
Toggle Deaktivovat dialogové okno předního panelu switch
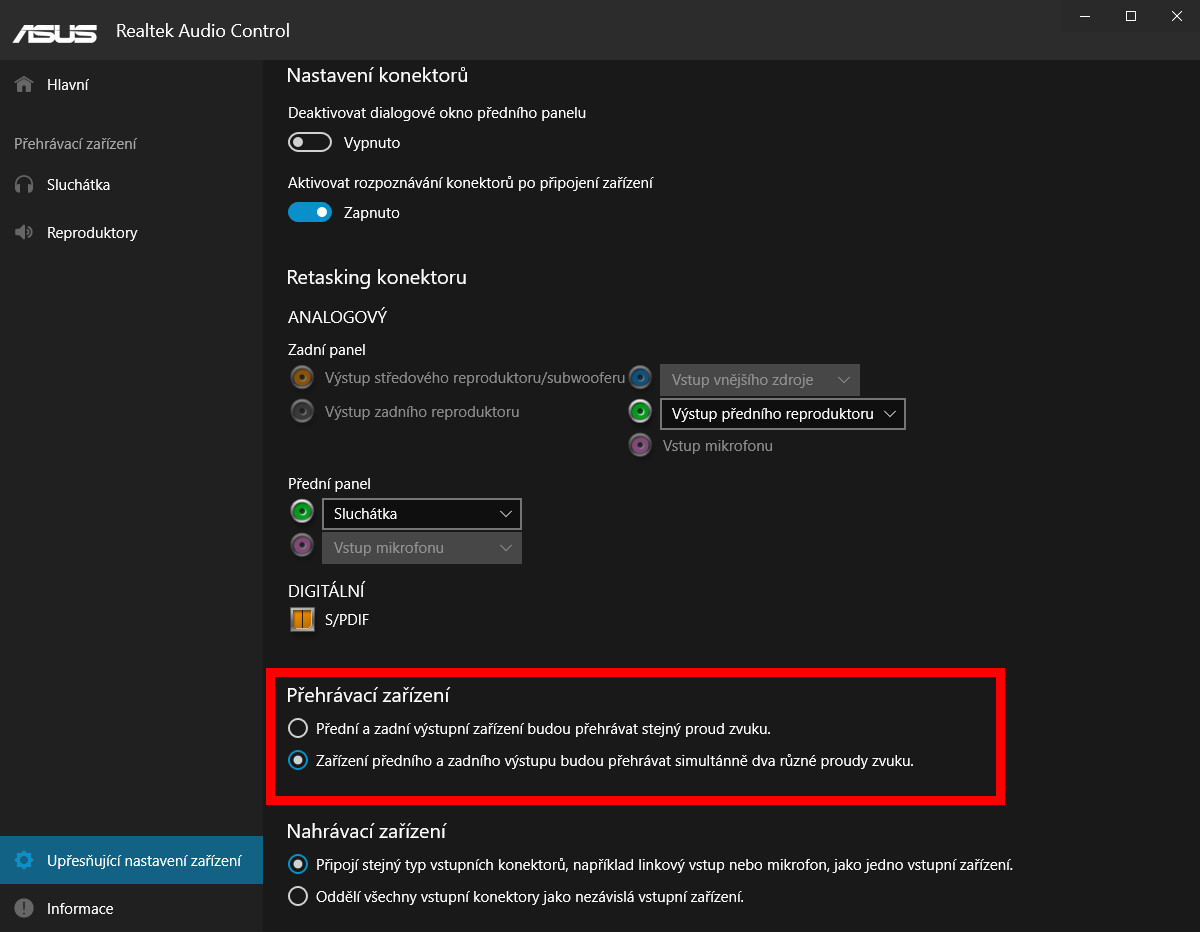310,143
